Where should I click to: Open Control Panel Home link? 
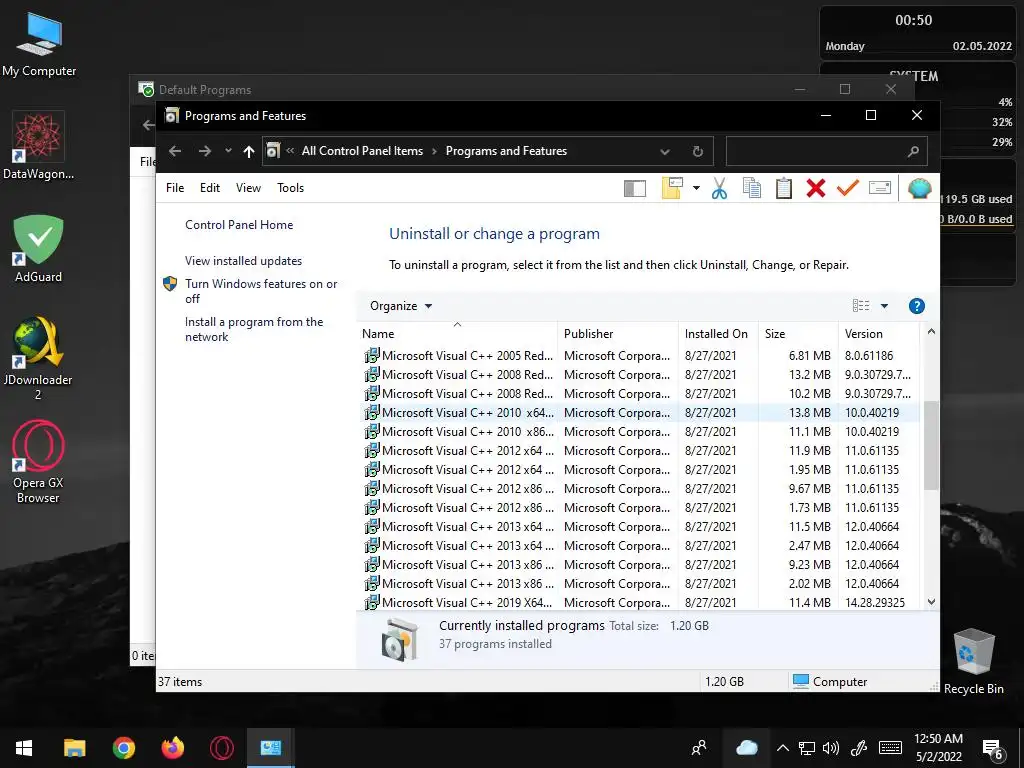(x=239, y=225)
